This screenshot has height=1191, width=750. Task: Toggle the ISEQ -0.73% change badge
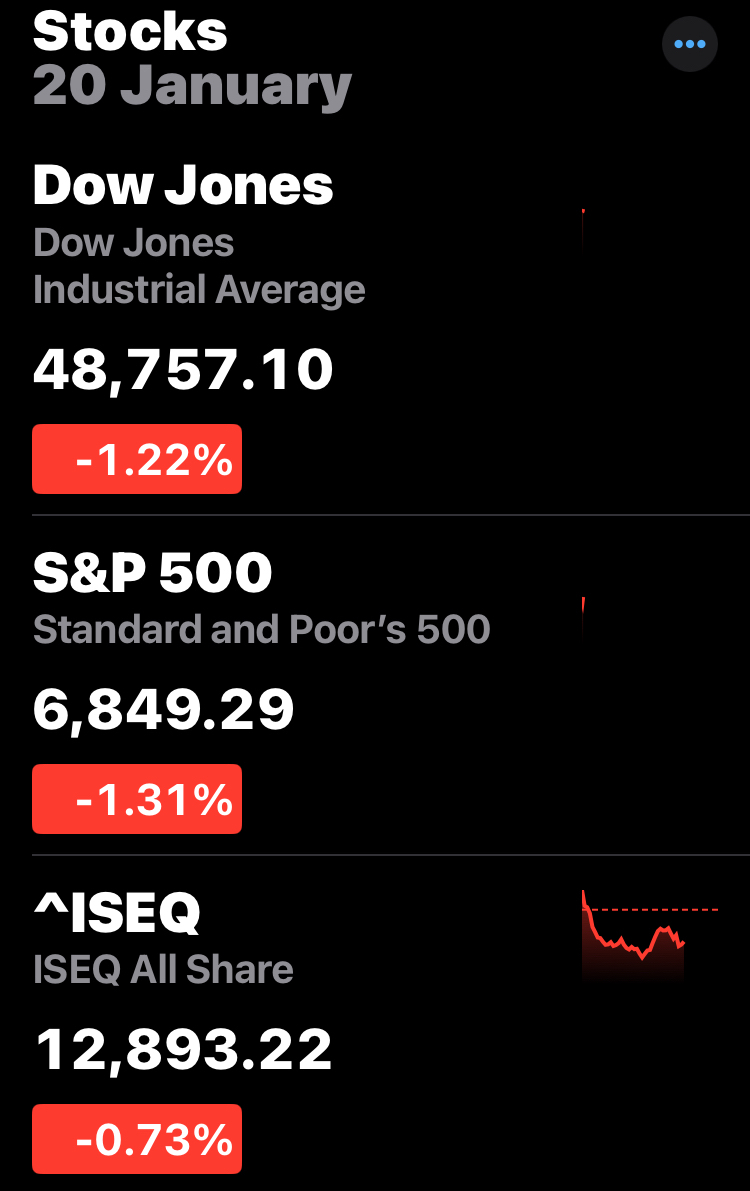137,1139
